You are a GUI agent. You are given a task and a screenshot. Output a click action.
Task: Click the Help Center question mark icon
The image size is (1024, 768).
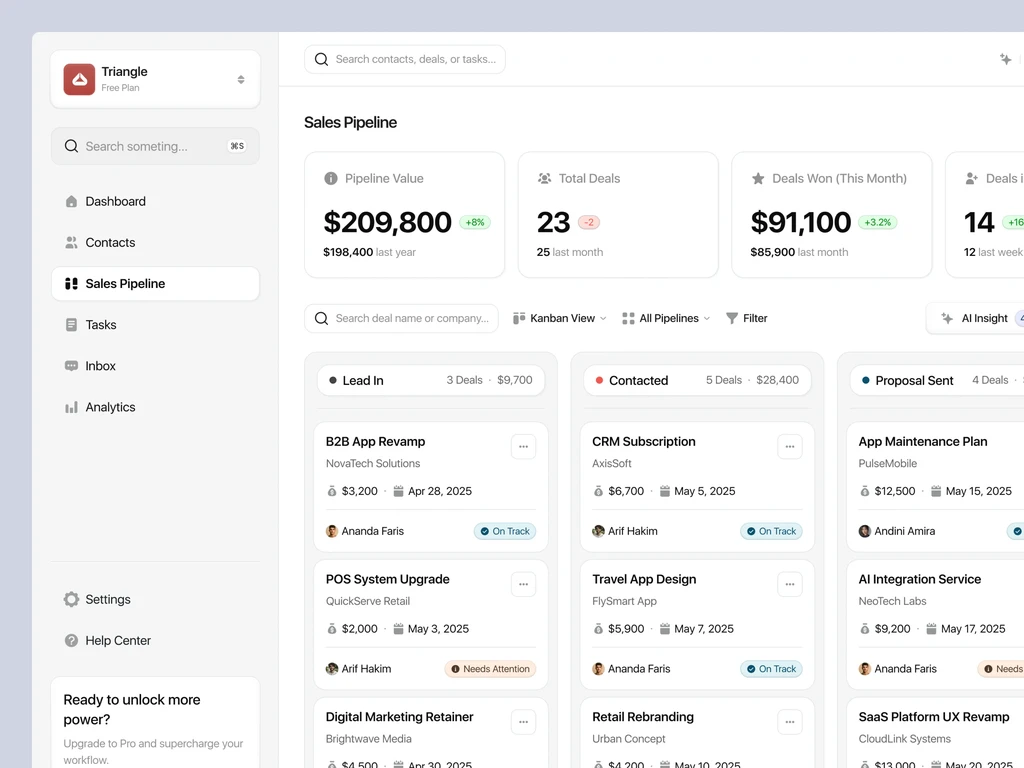pyautogui.click(x=71, y=641)
